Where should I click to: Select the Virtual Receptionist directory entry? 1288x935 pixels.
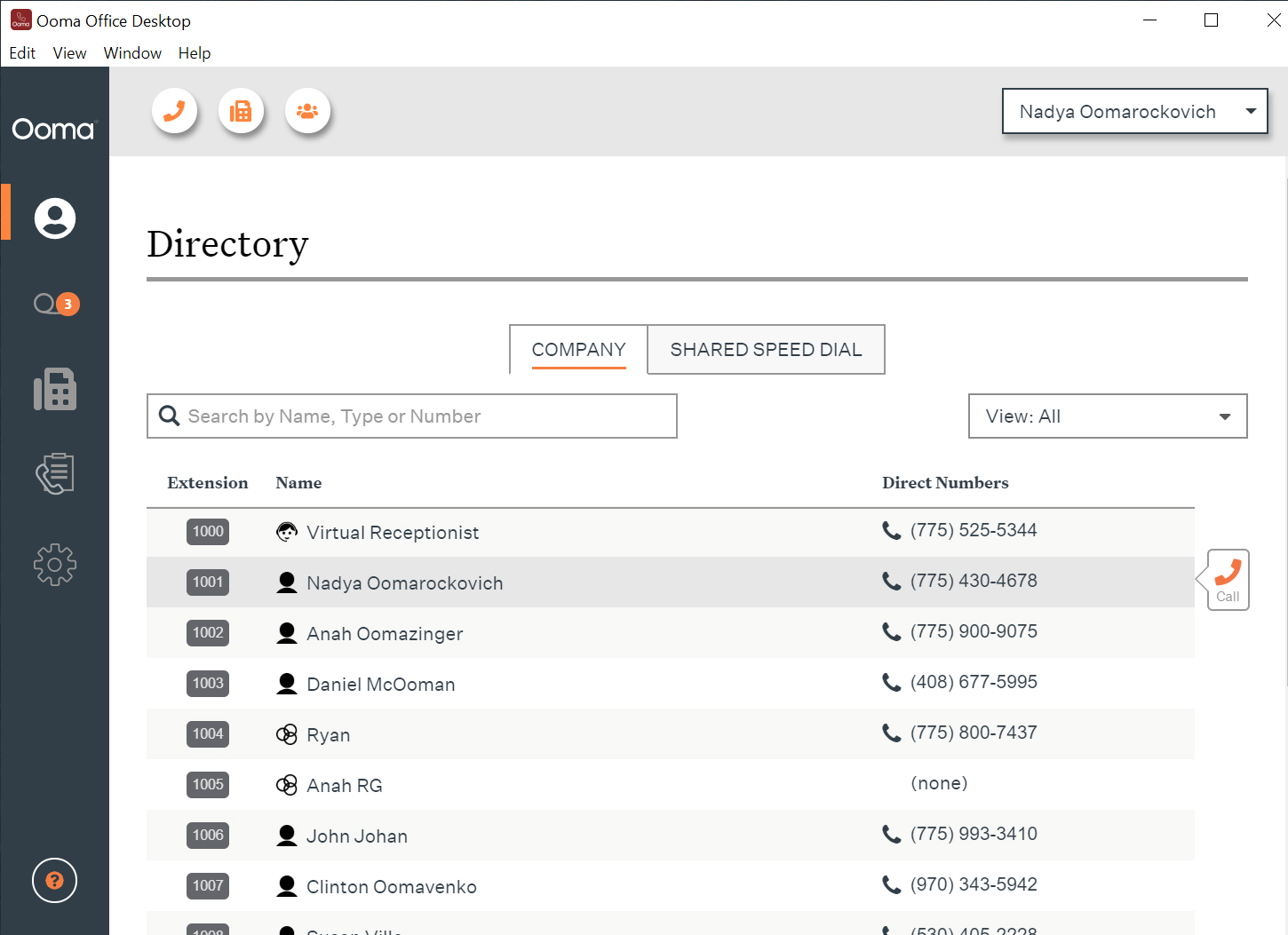393,533
